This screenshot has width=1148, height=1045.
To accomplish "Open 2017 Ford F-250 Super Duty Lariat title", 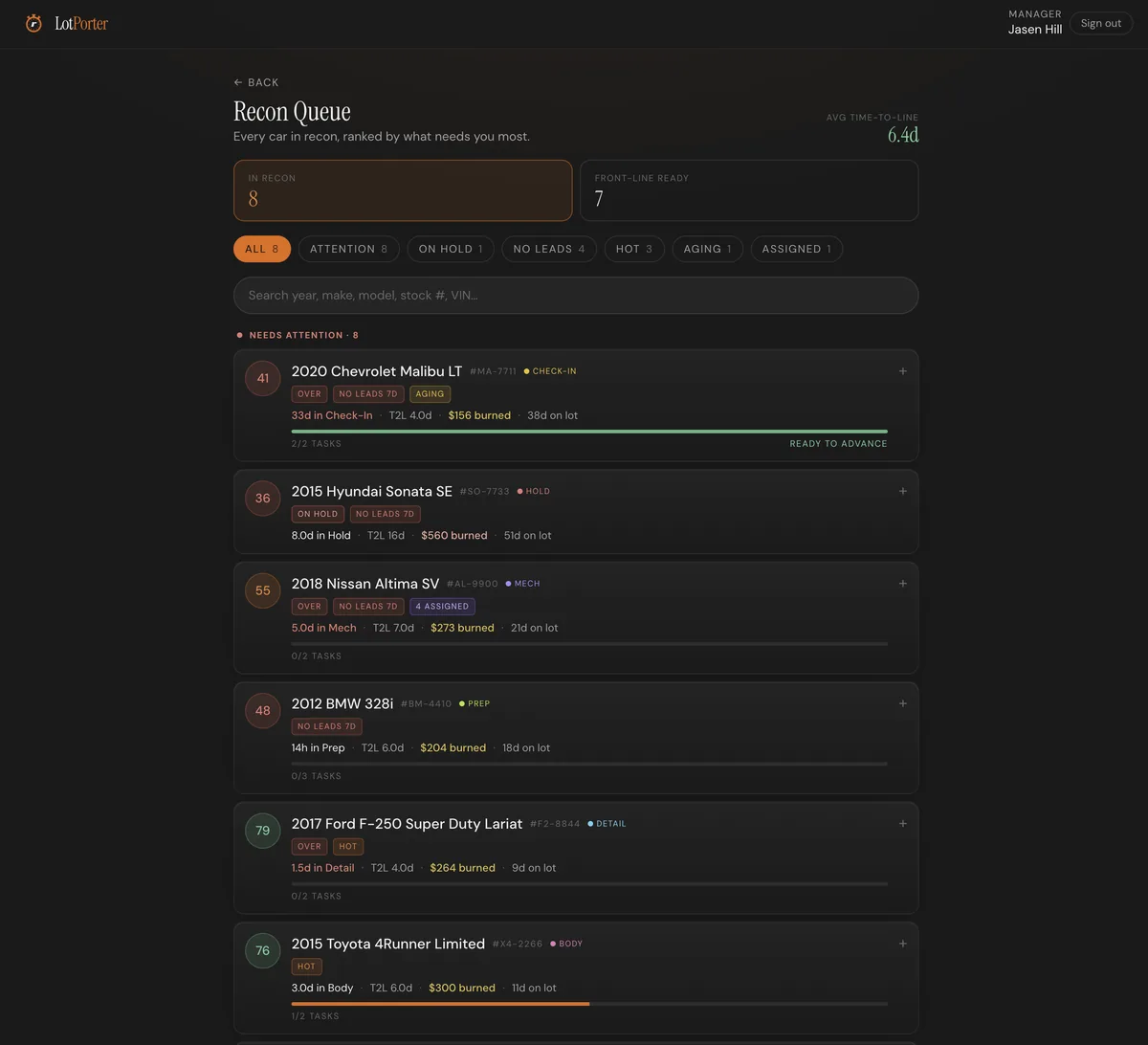I will pyautogui.click(x=408, y=824).
